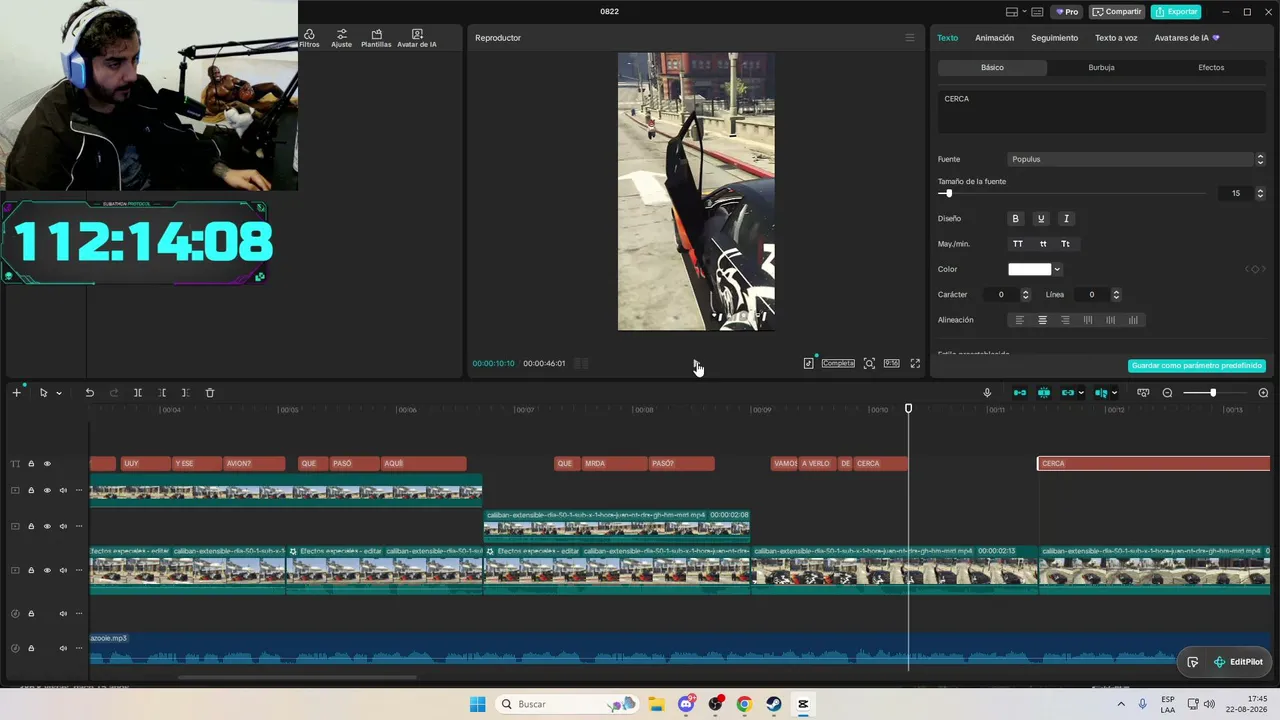The width and height of the screenshot is (1280, 720).
Task: Underline the text
Action: [1041, 219]
